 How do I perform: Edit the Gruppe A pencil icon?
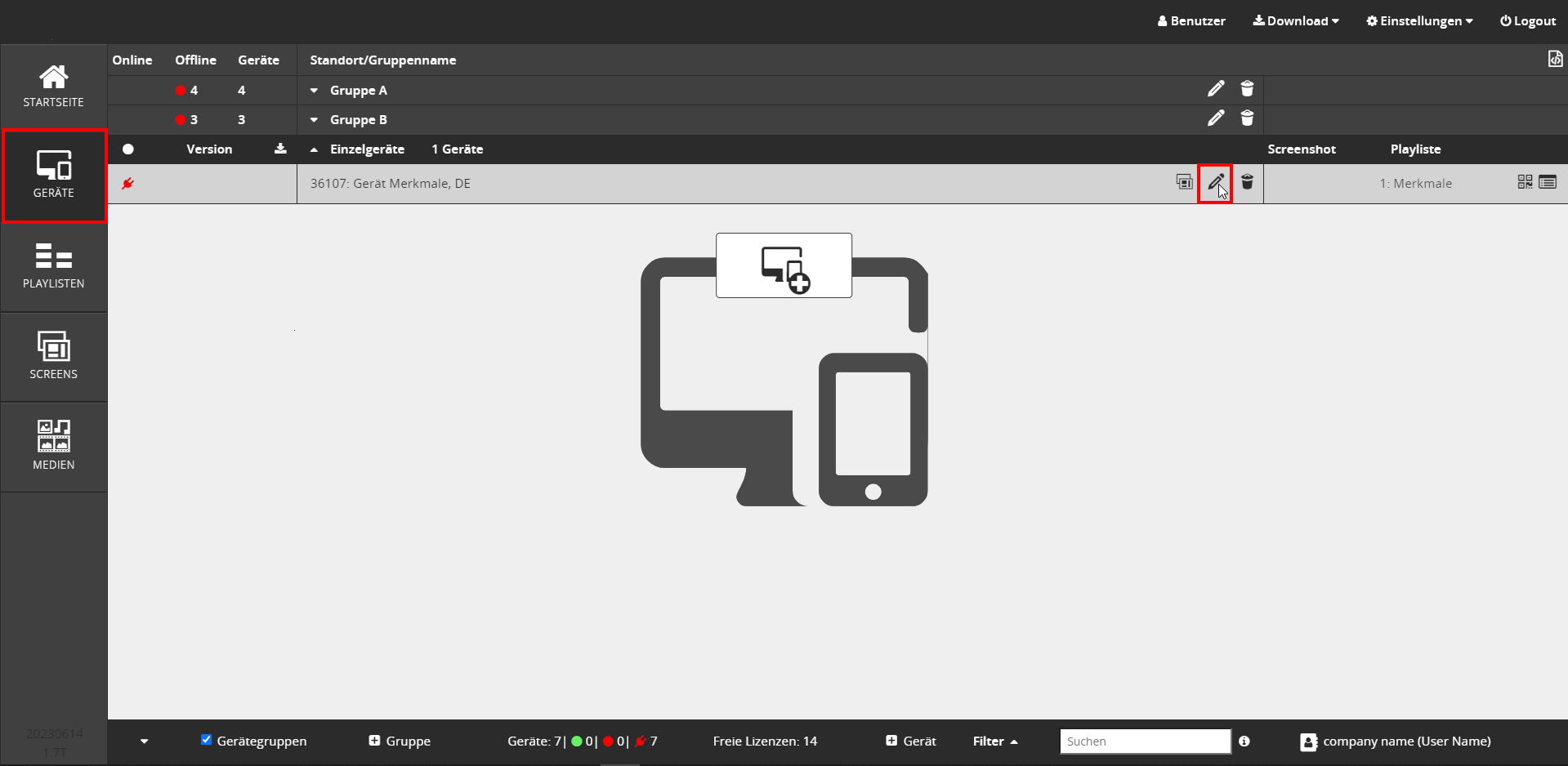click(x=1216, y=89)
